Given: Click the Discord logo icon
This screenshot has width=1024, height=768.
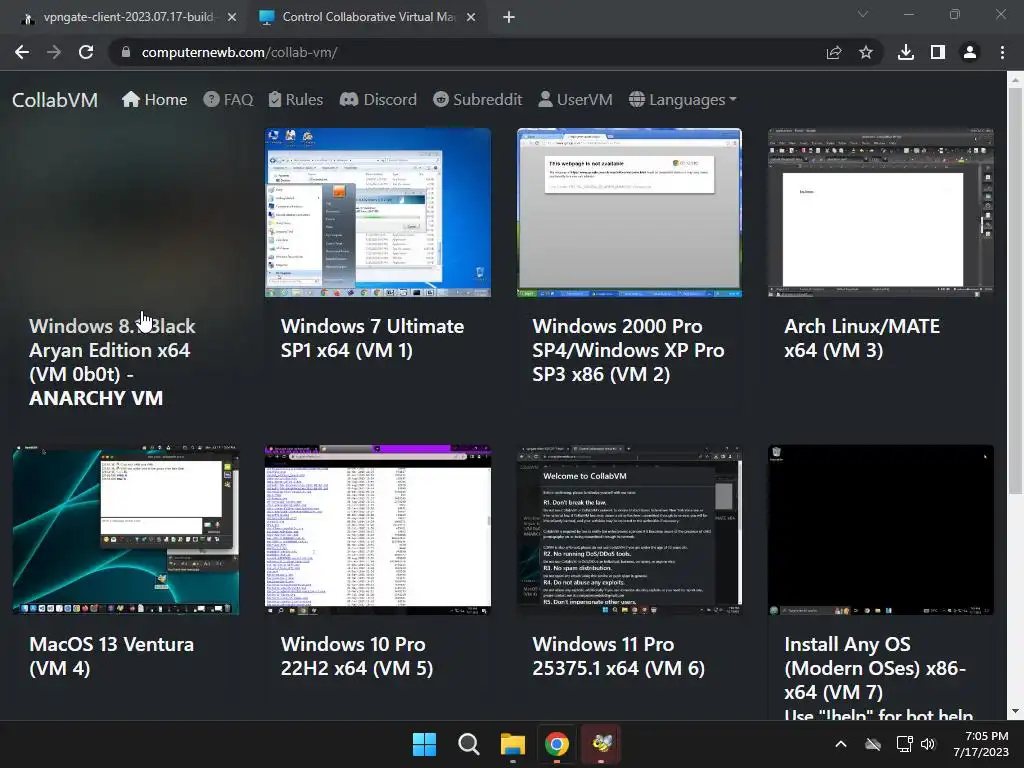Looking at the screenshot, I should 349,99.
